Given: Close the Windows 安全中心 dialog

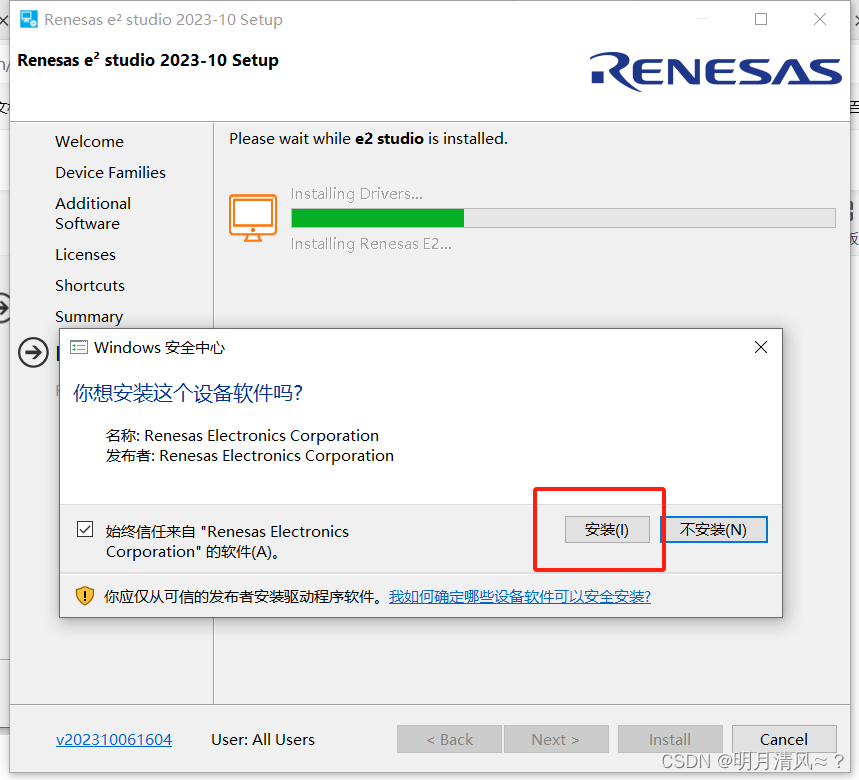Looking at the screenshot, I should tap(761, 347).
